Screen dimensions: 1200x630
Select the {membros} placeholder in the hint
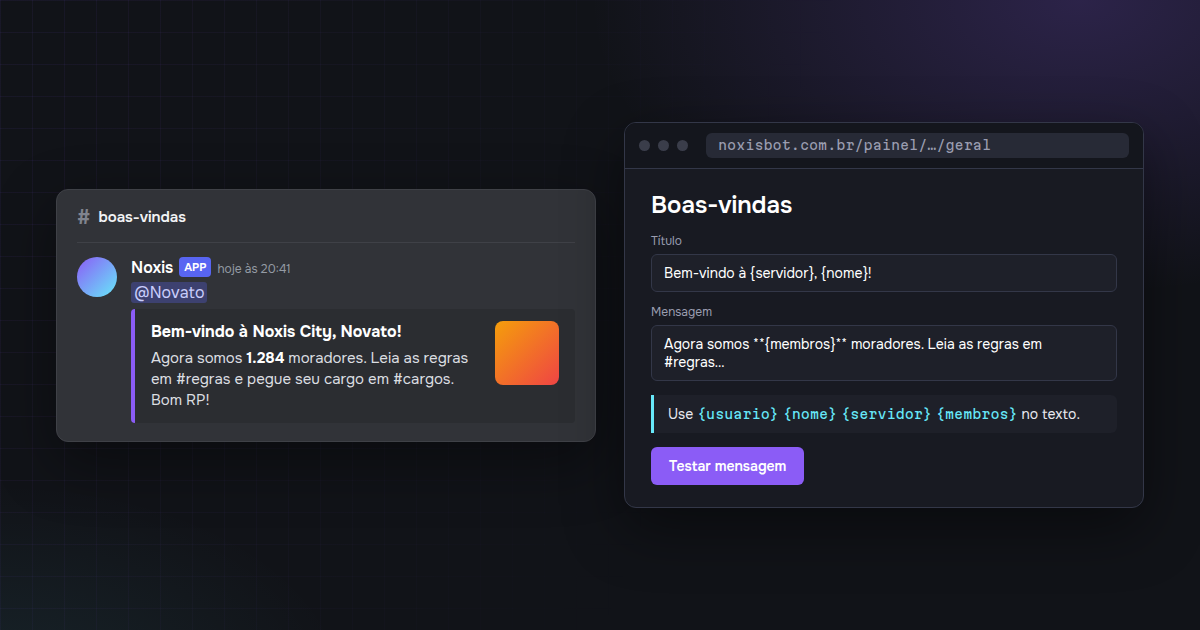click(x=977, y=414)
